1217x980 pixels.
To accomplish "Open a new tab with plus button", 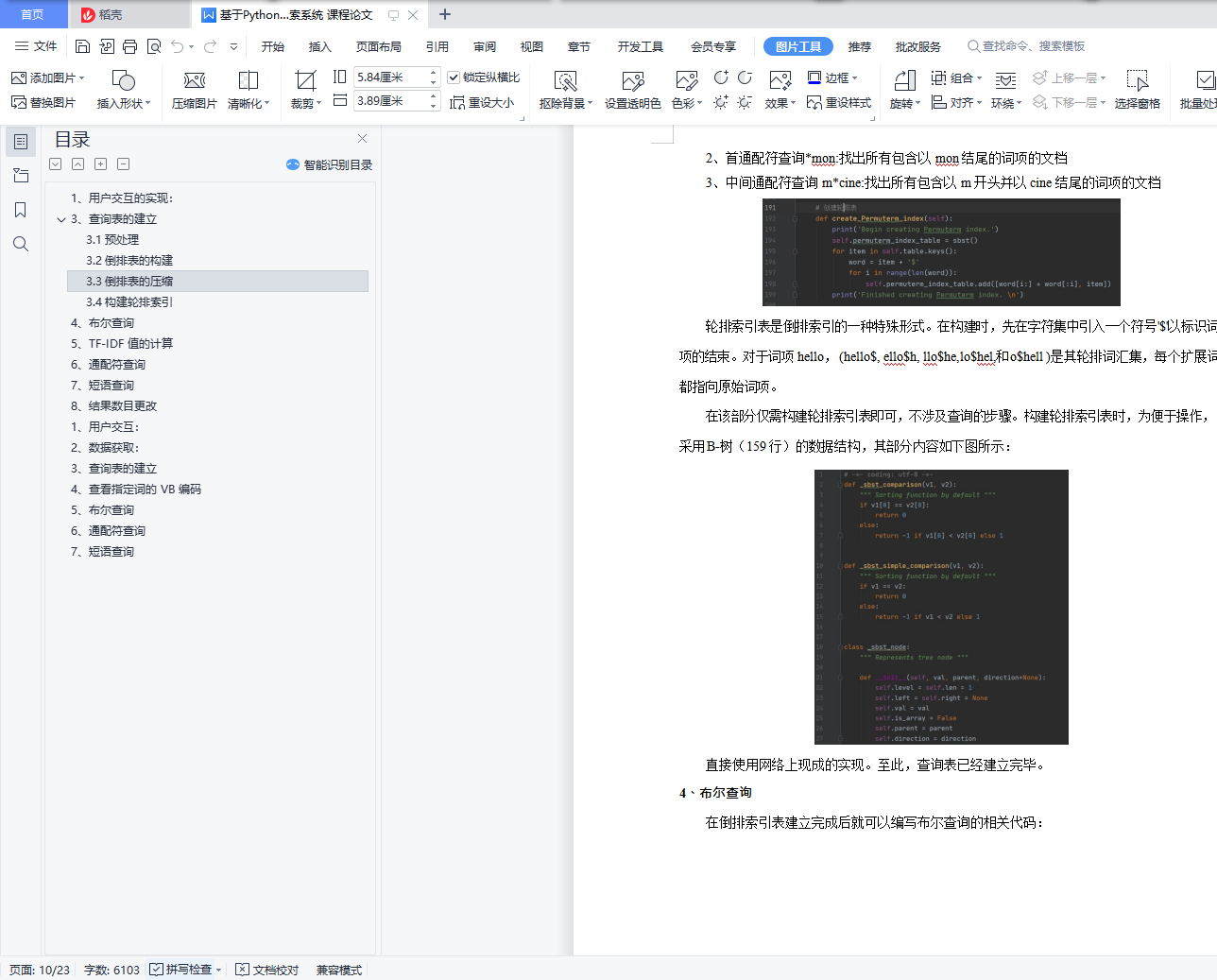I will pos(445,14).
